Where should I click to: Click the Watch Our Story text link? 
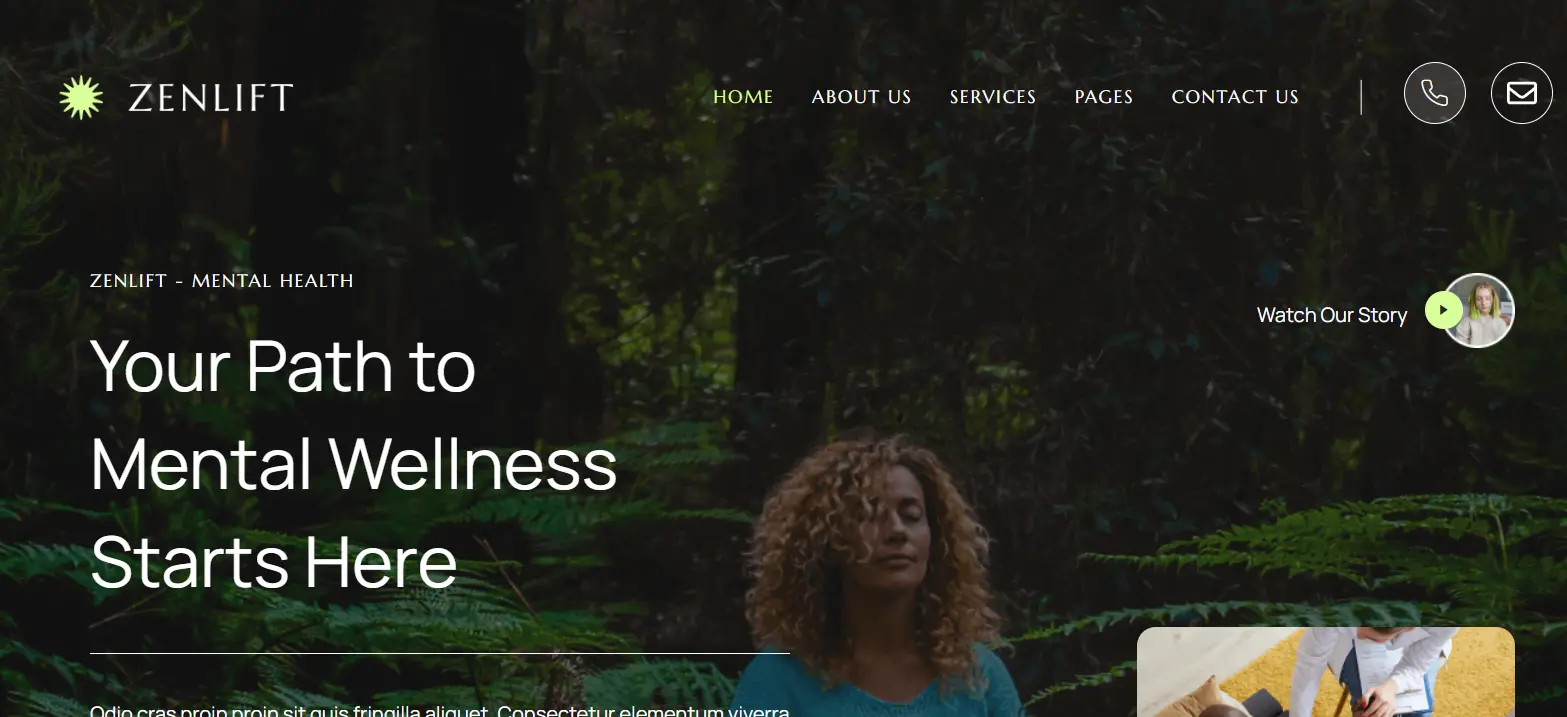(1332, 315)
